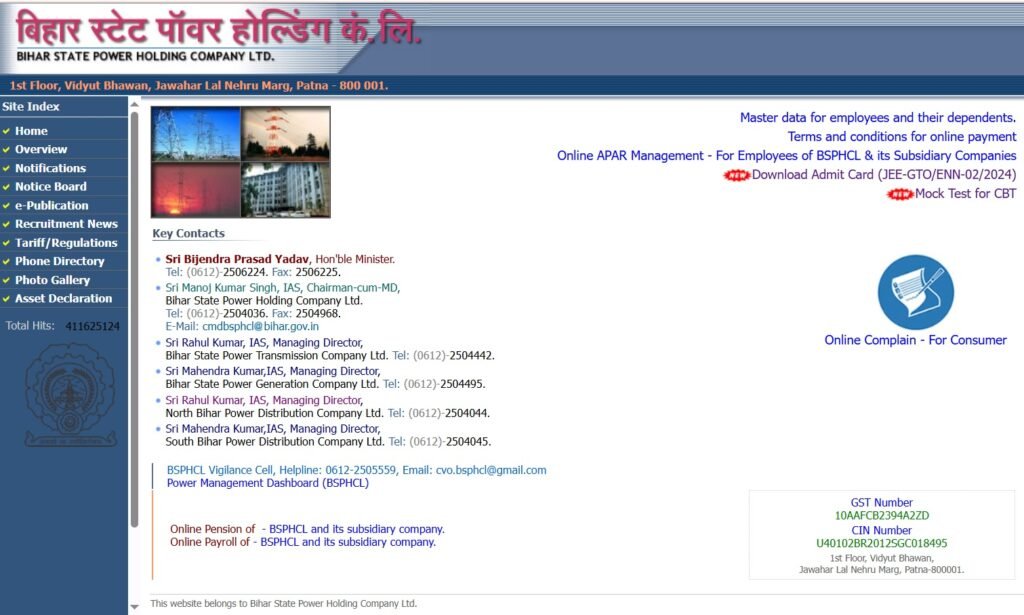Click Sri Manoj Kumar Singh Chairman-cum-MD link
Viewport: 1024px width, 615px height.
(283, 288)
